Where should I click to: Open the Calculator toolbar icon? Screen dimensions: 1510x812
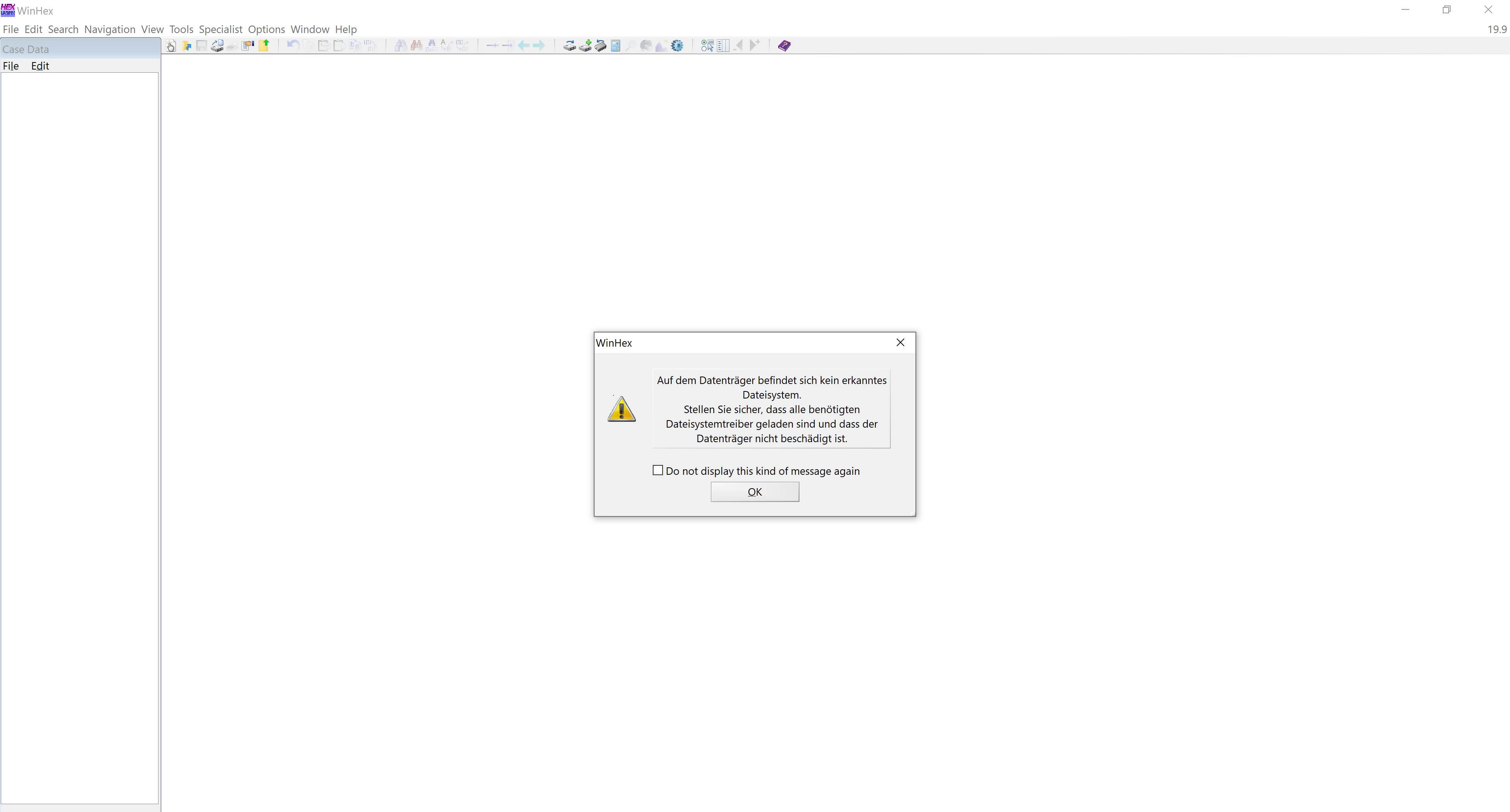(615, 46)
